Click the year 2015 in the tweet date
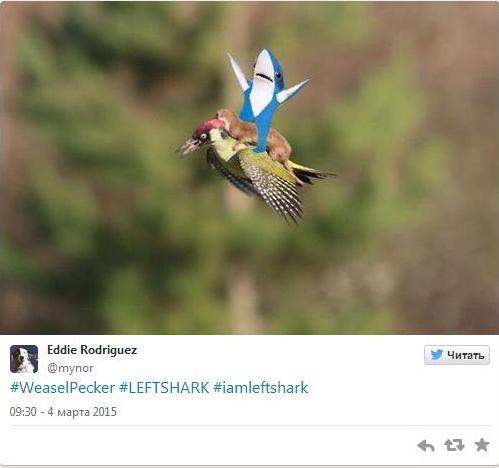This screenshot has height=468, width=499. (105, 412)
